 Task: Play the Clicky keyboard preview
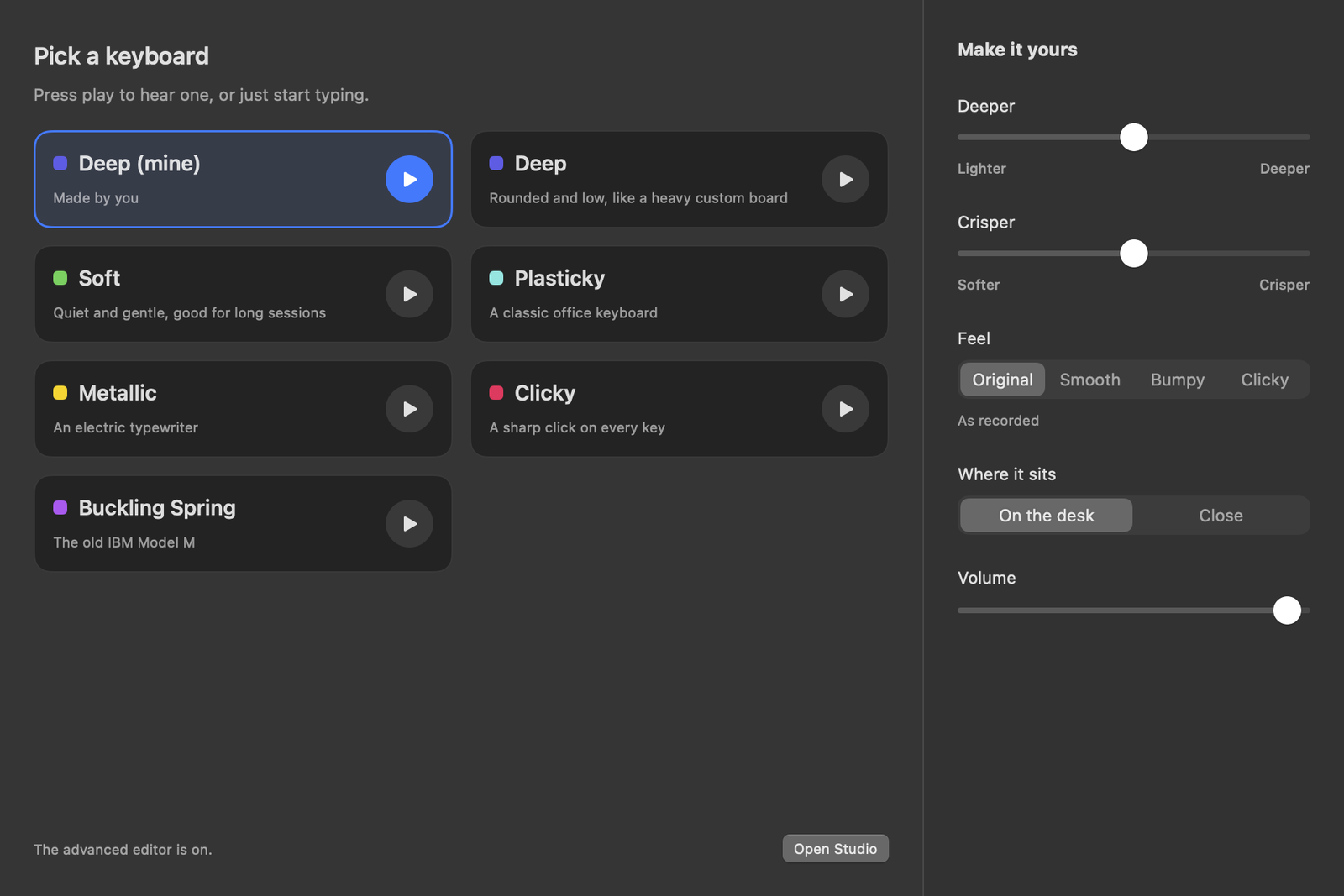click(x=845, y=409)
